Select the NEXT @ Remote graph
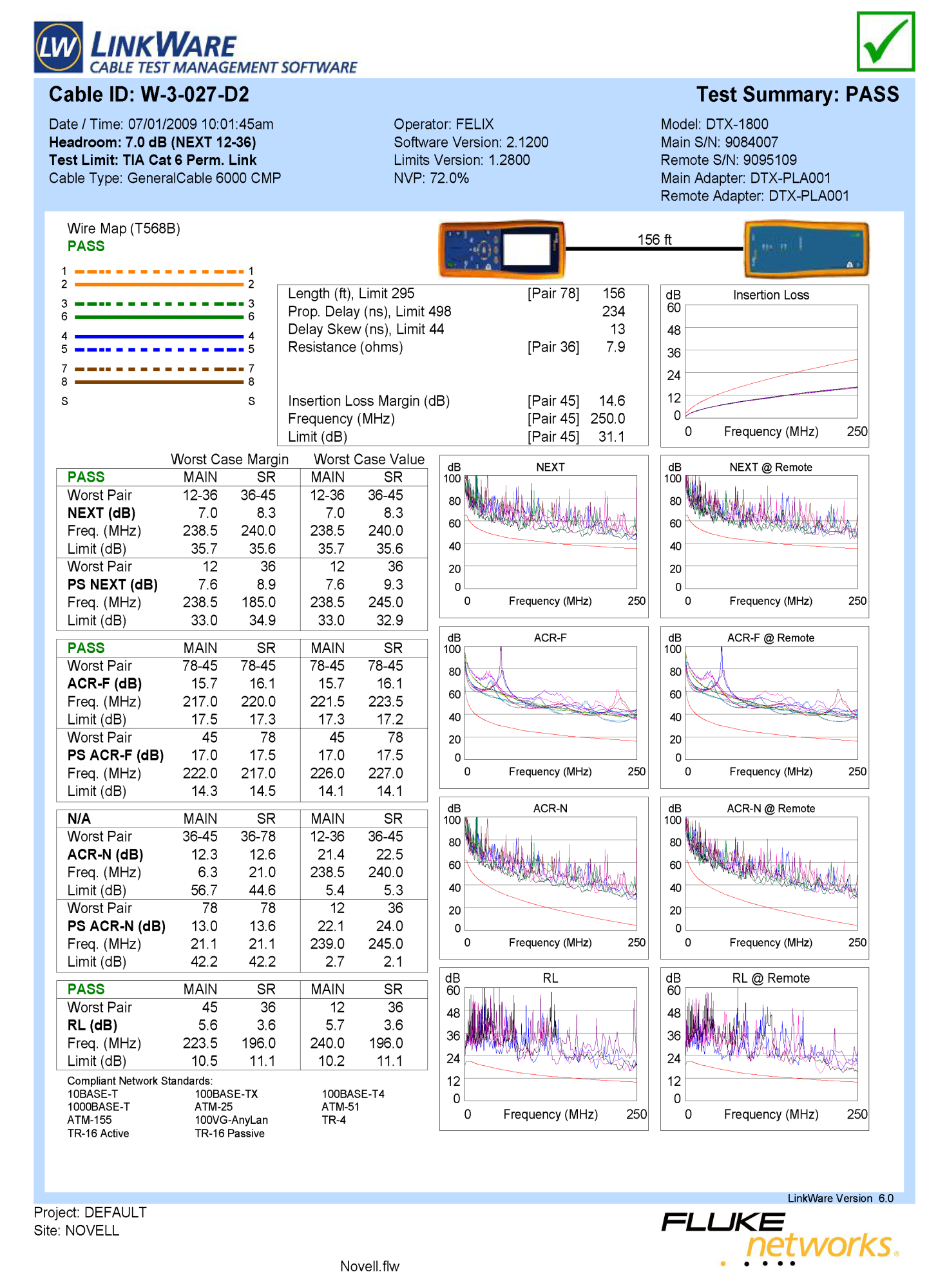The image size is (938, 1288). pos(765,536)
